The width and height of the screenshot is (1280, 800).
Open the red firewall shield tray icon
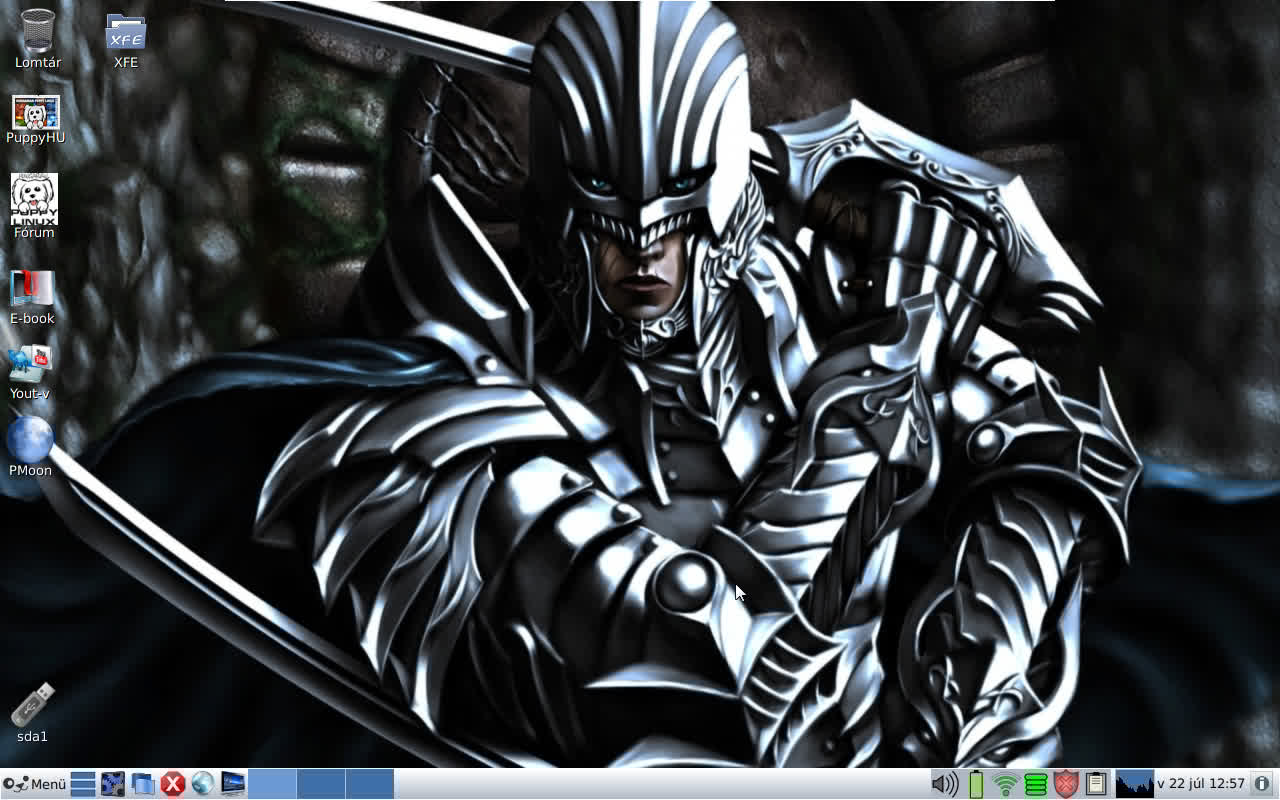[1066, 784]
